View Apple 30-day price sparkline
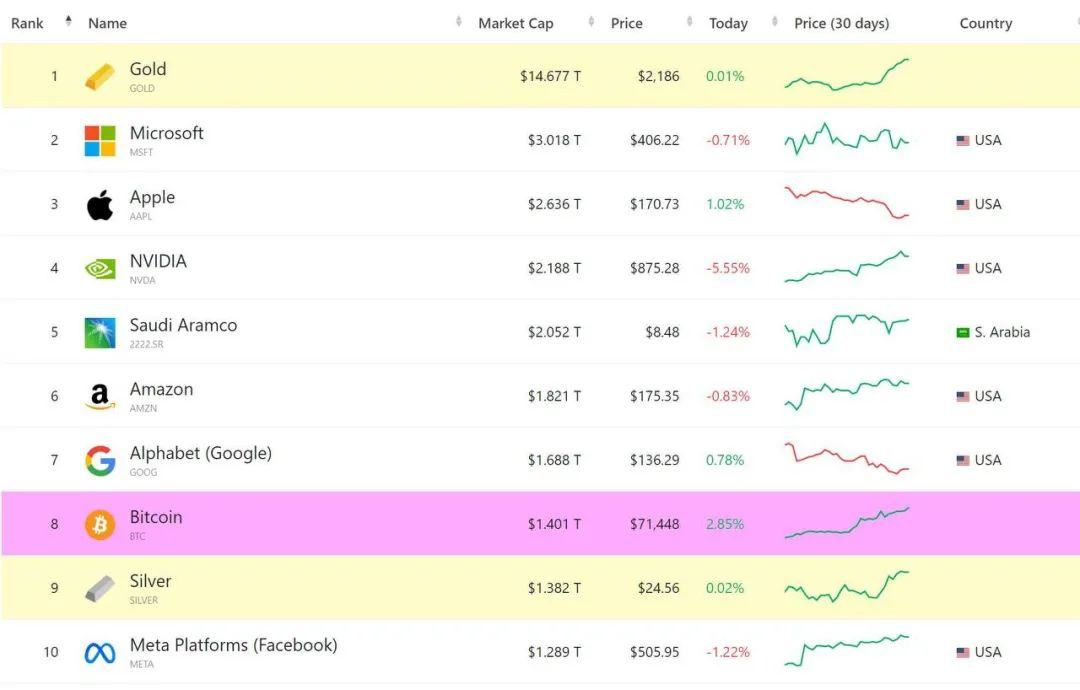 tap(847, 203)
